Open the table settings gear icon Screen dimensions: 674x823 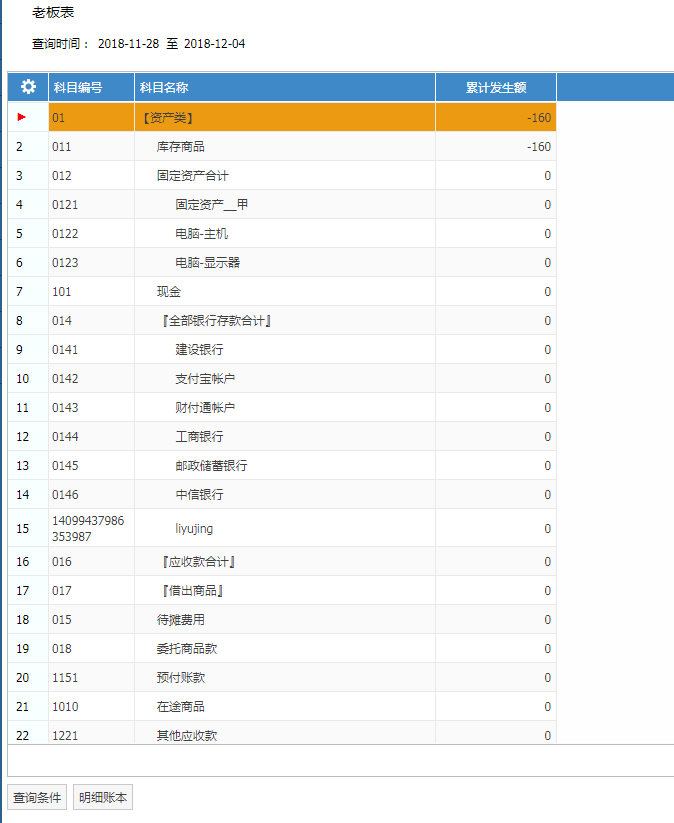pos(28,87)
